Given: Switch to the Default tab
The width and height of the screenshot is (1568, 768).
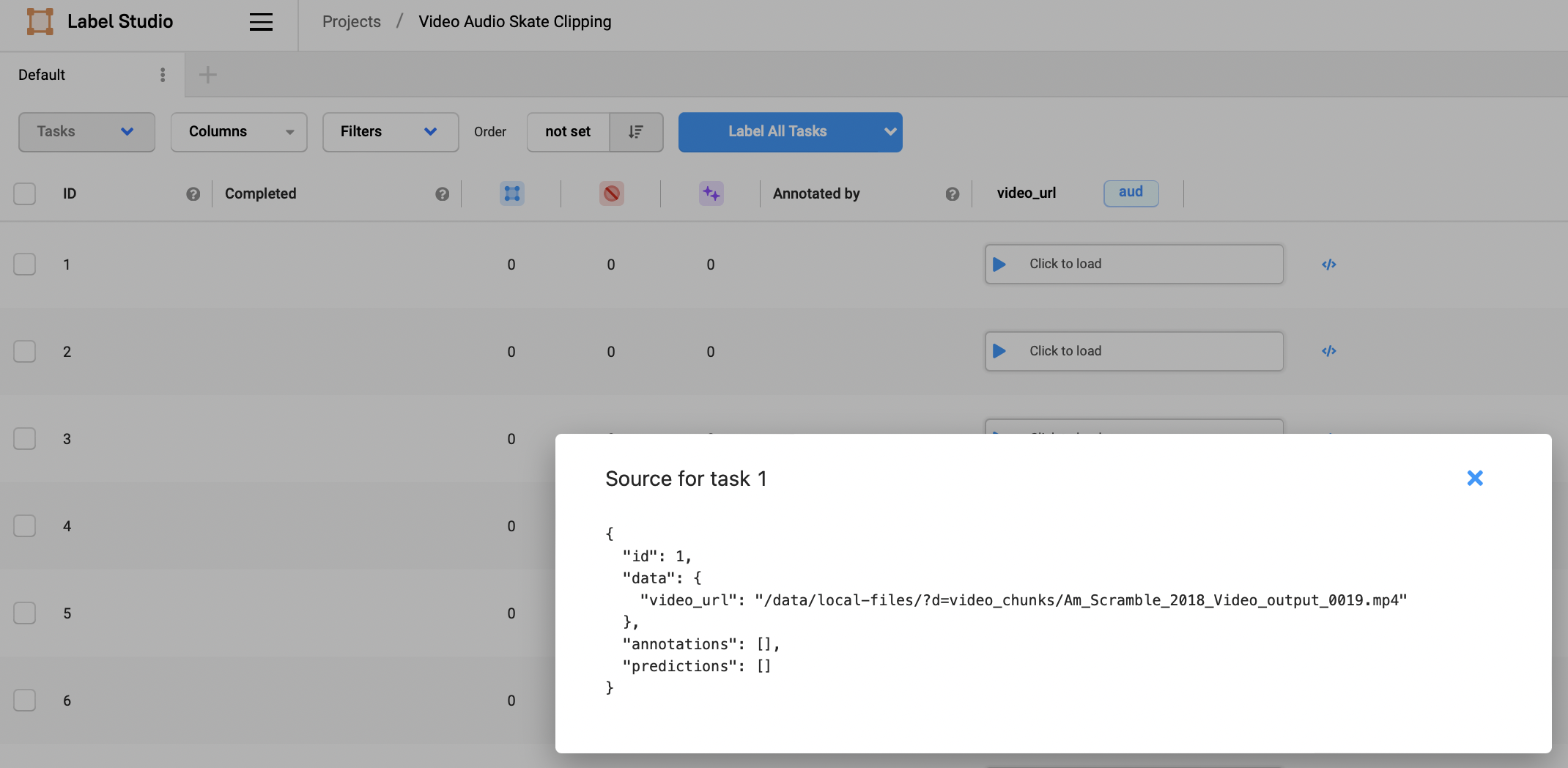Looking at the screenshot, I should (42, 75).
